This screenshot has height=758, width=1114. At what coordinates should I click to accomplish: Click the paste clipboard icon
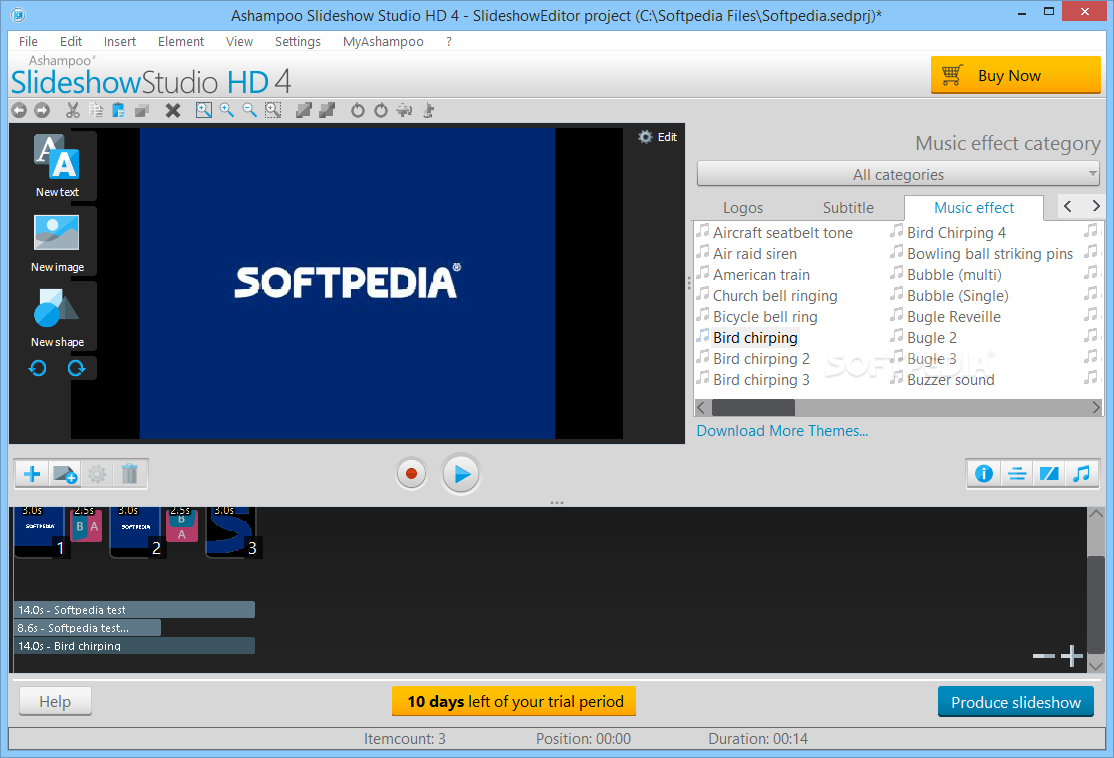119,110
